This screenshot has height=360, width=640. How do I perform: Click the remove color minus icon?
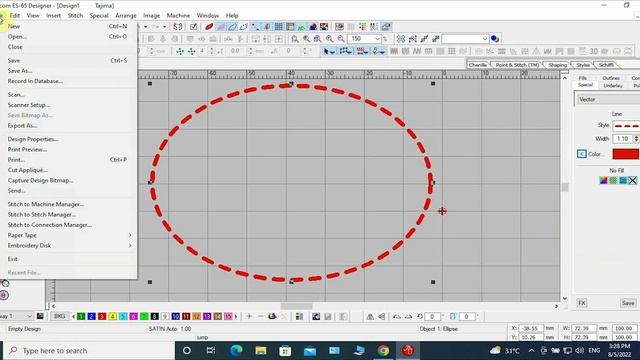pos(260,316)
